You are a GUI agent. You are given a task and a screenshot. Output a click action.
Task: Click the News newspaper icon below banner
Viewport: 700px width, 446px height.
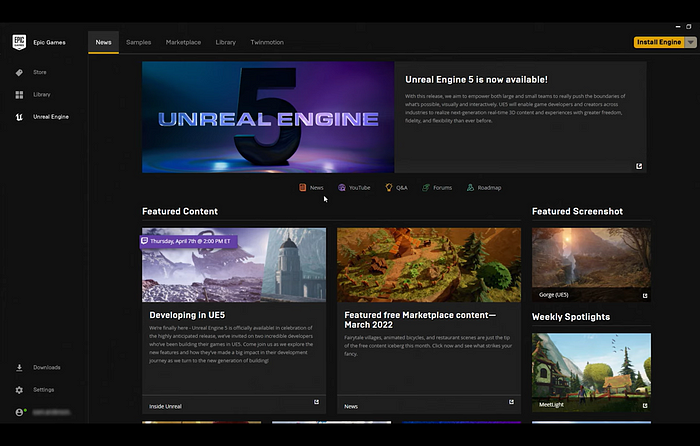point(302,188)
